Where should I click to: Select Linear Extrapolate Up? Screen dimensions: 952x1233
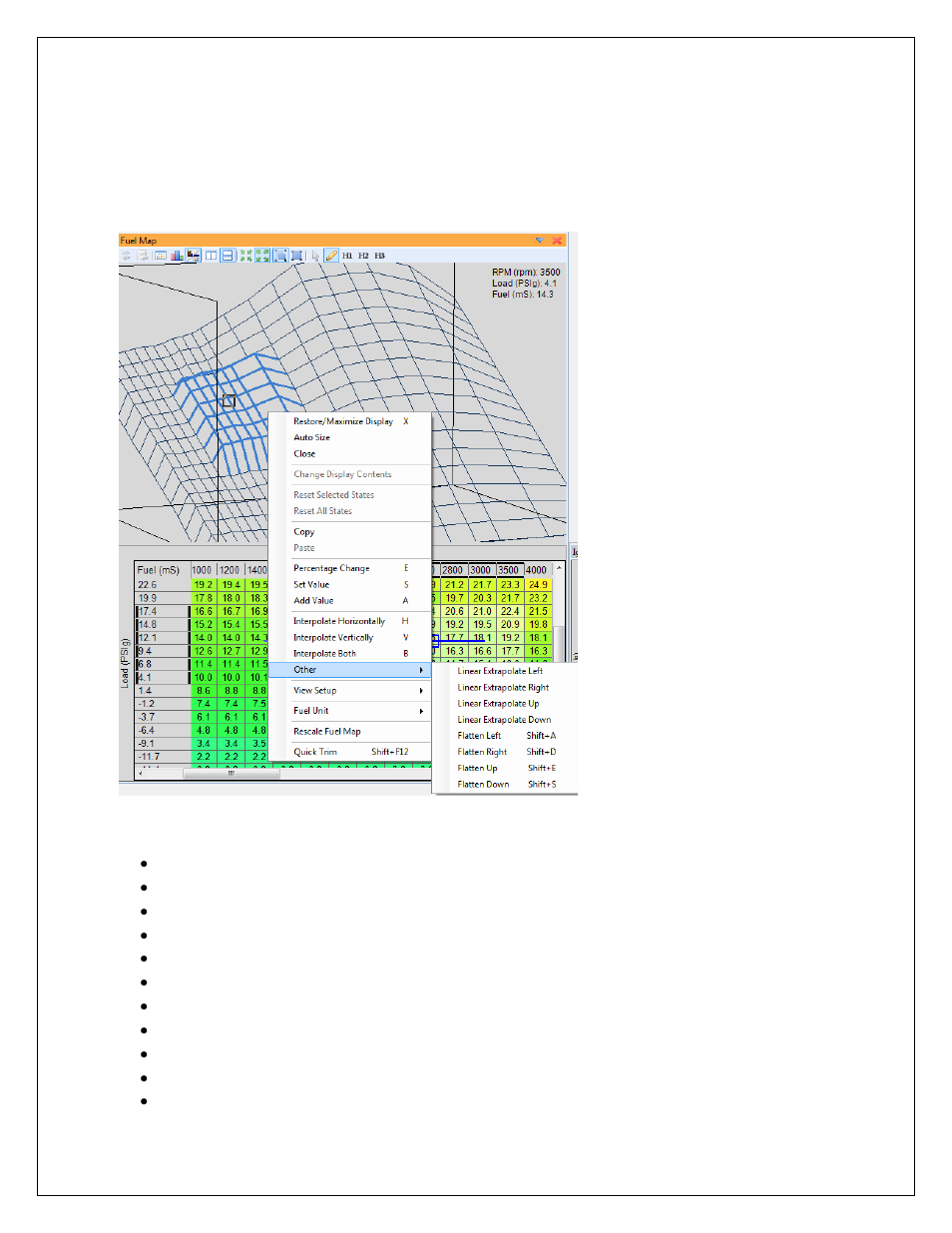pyautogui.click(x=505, y=704)
